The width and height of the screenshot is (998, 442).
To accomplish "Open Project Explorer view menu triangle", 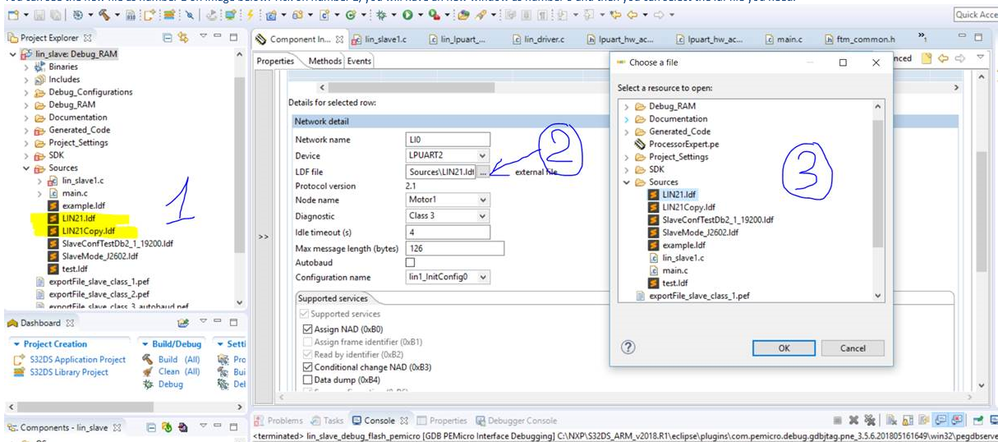I will click(x=203, y=36).
